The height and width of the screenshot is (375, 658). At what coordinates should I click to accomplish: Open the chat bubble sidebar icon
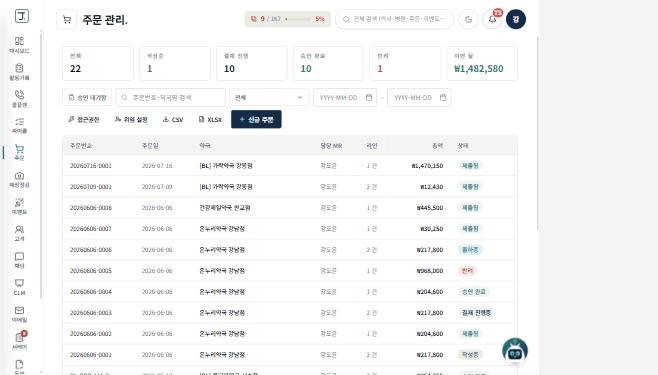[x=19, y=260]
